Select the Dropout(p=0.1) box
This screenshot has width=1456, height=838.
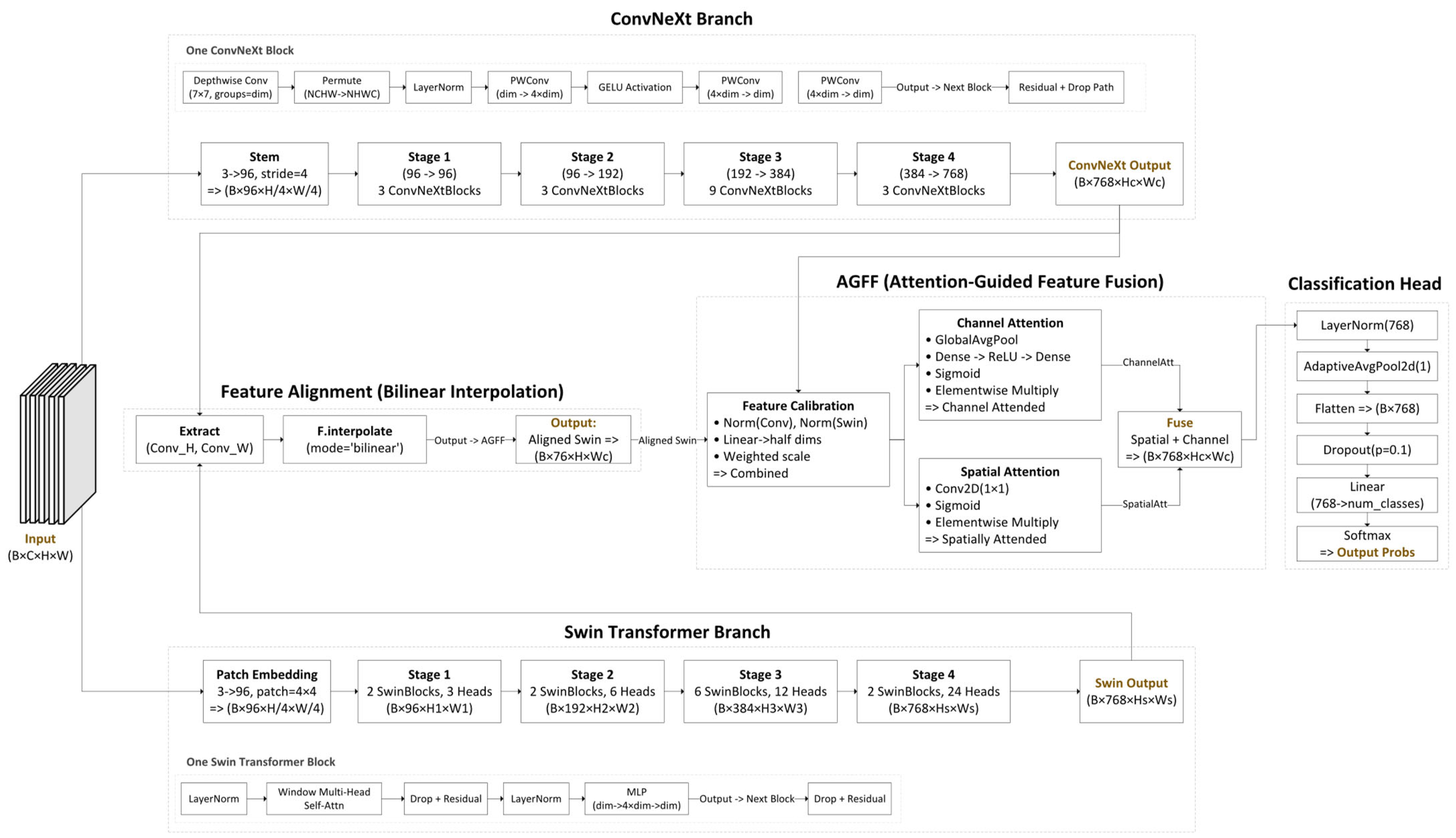coord(1367,450)
